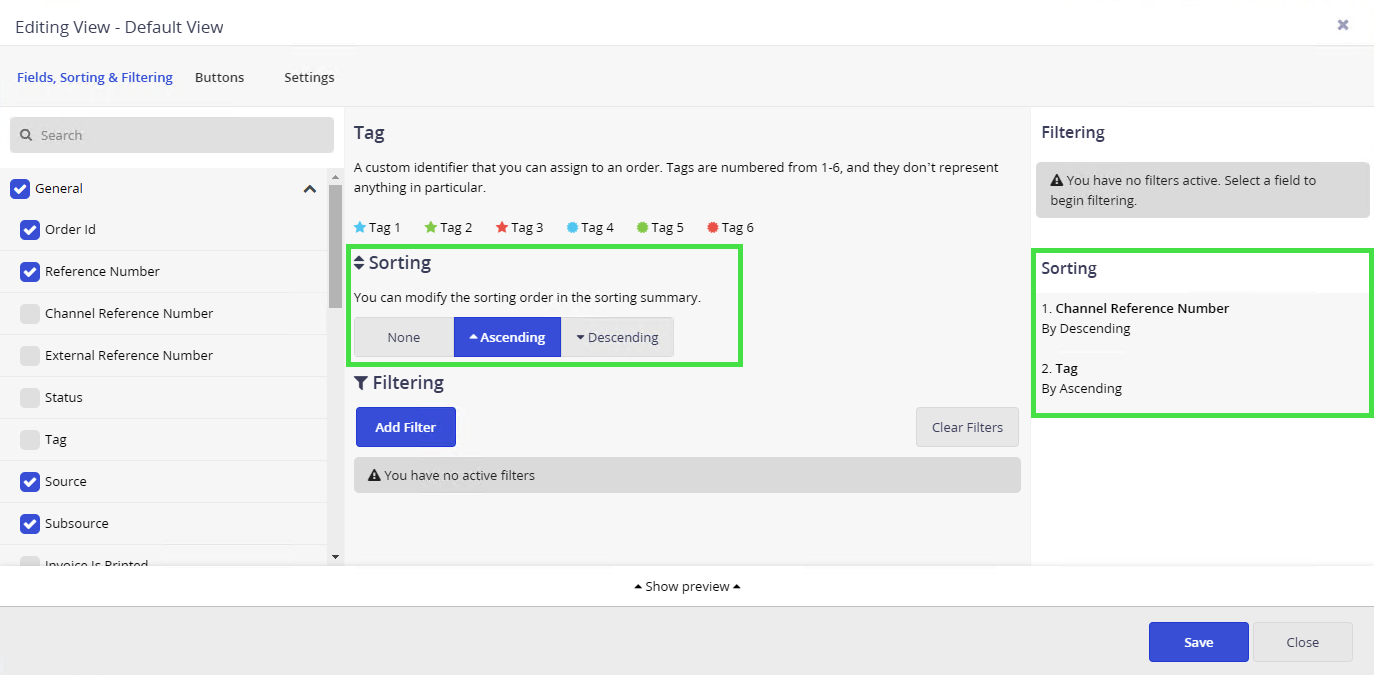Click the green burst Tag 5 icon
Screen dimensions: 1374x675
pos(642,227)
